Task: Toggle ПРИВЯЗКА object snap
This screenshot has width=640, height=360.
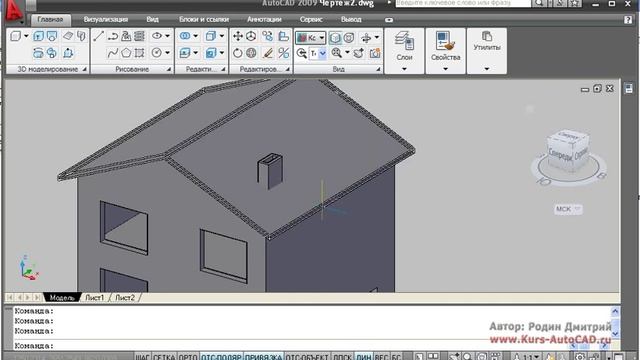Action: 264,357
